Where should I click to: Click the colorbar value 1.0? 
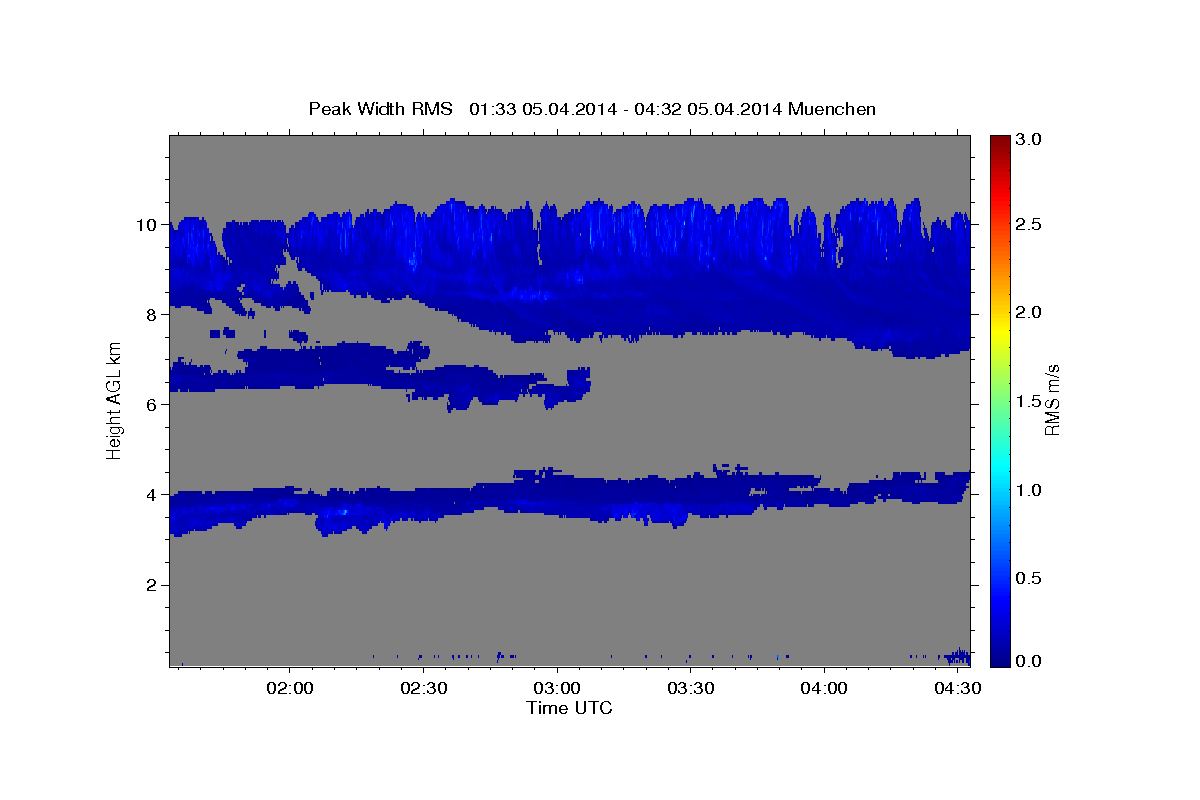click(x=1029, y=491)
